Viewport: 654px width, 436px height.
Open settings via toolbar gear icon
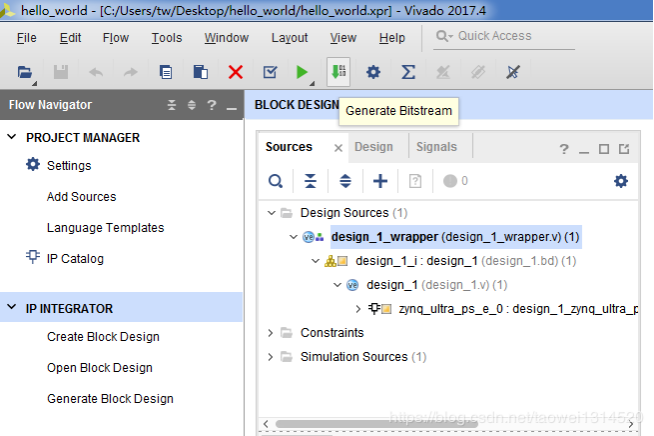[x=373, y=72]
